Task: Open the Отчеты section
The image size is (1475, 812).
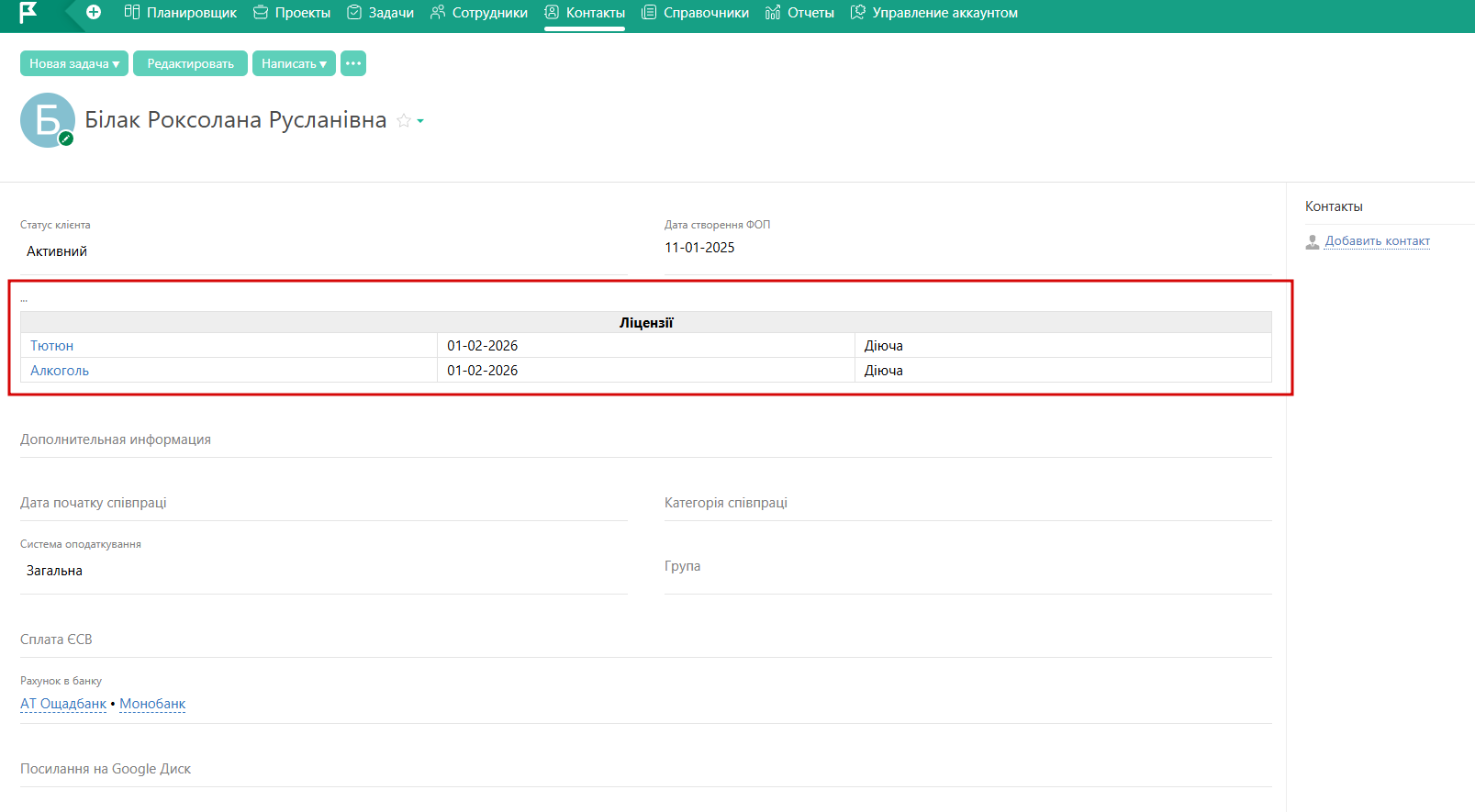Action: click(x=799, y=13)
